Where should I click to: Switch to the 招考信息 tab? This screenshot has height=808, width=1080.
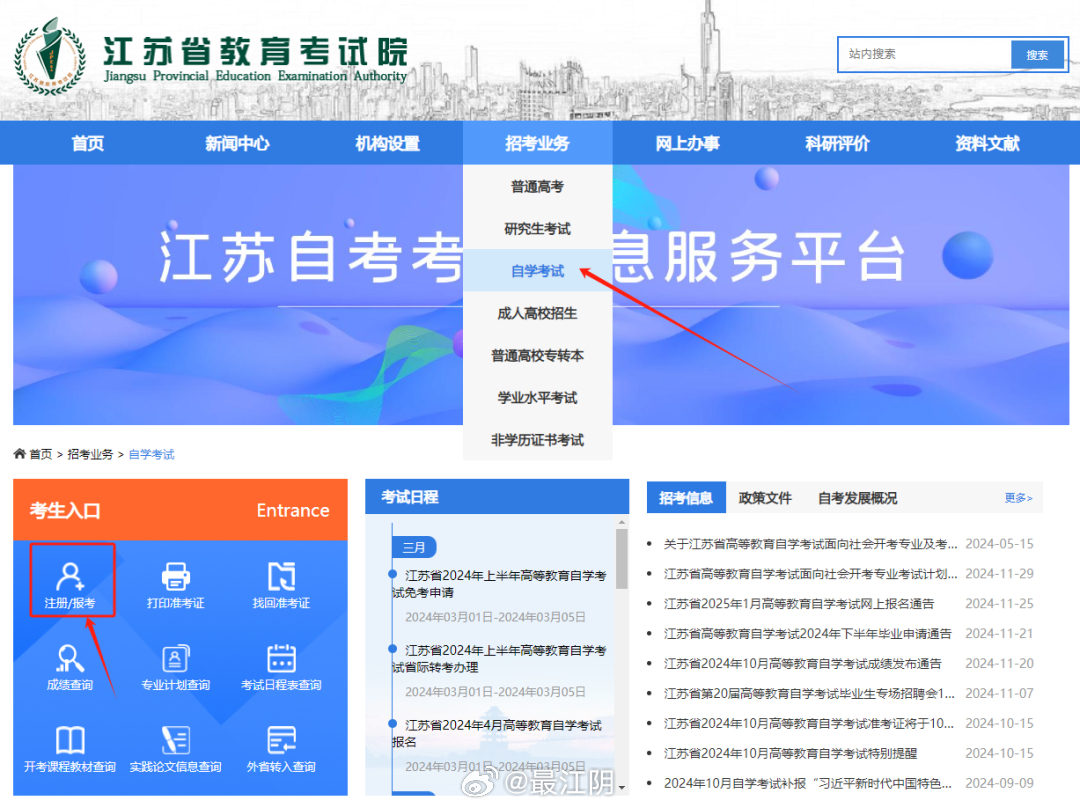coord(686,498)
